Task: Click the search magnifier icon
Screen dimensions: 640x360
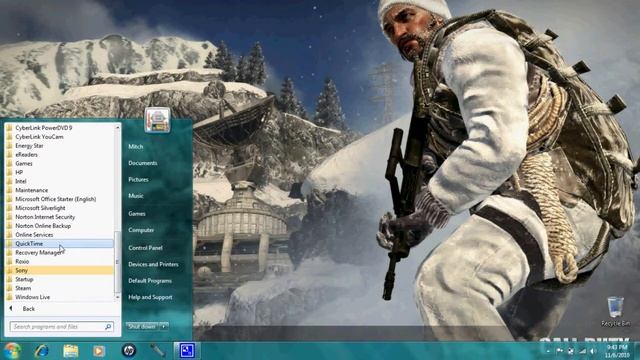Action: 108,327
